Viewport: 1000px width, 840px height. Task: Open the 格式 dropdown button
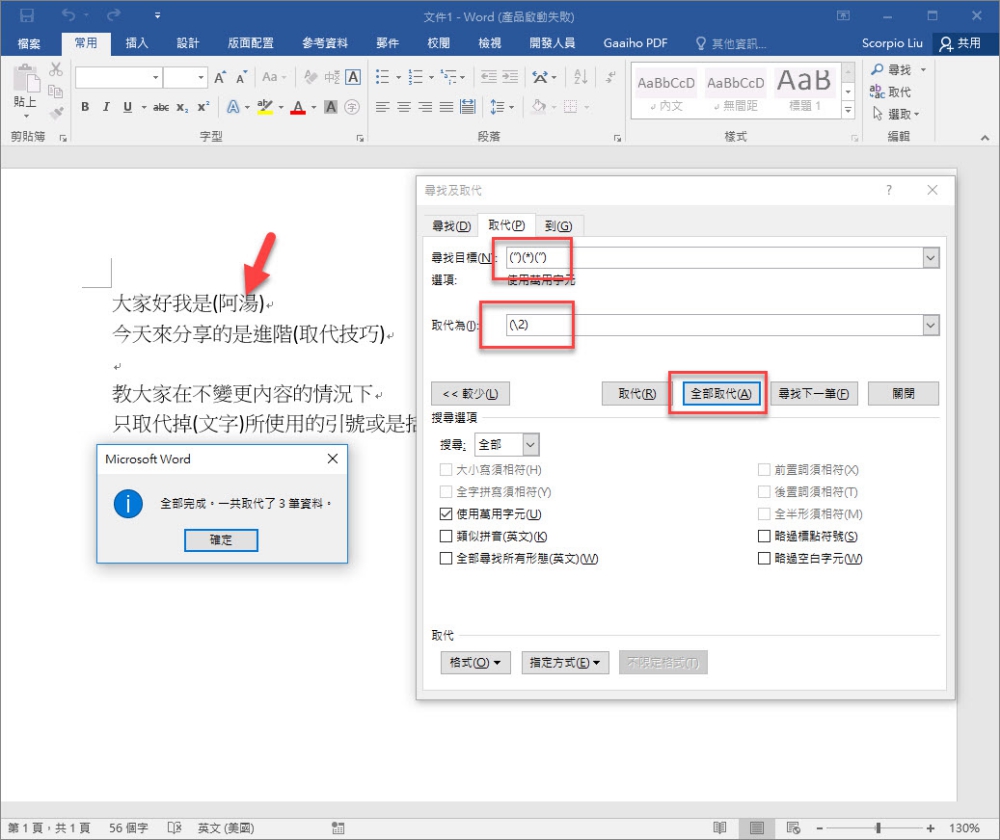point(475,663)
